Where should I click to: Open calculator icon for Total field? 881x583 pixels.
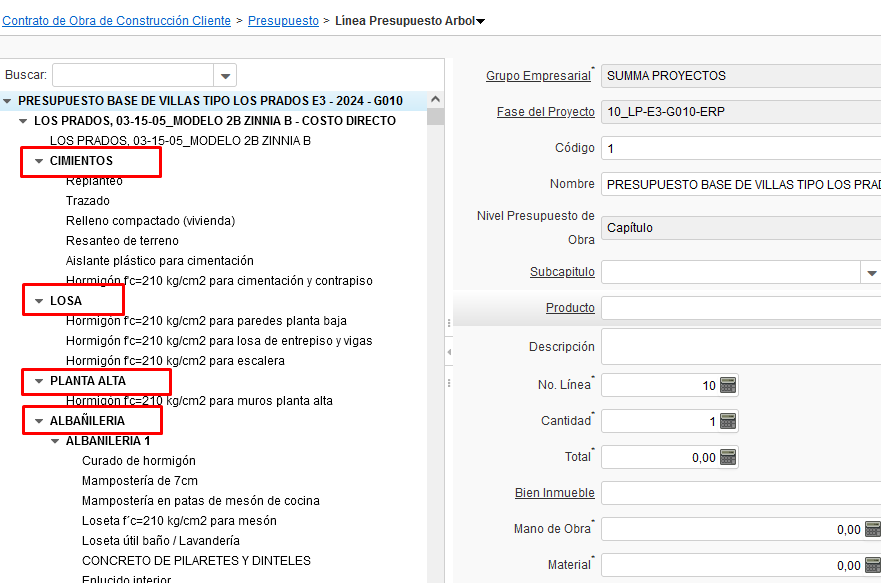[727, 457]
